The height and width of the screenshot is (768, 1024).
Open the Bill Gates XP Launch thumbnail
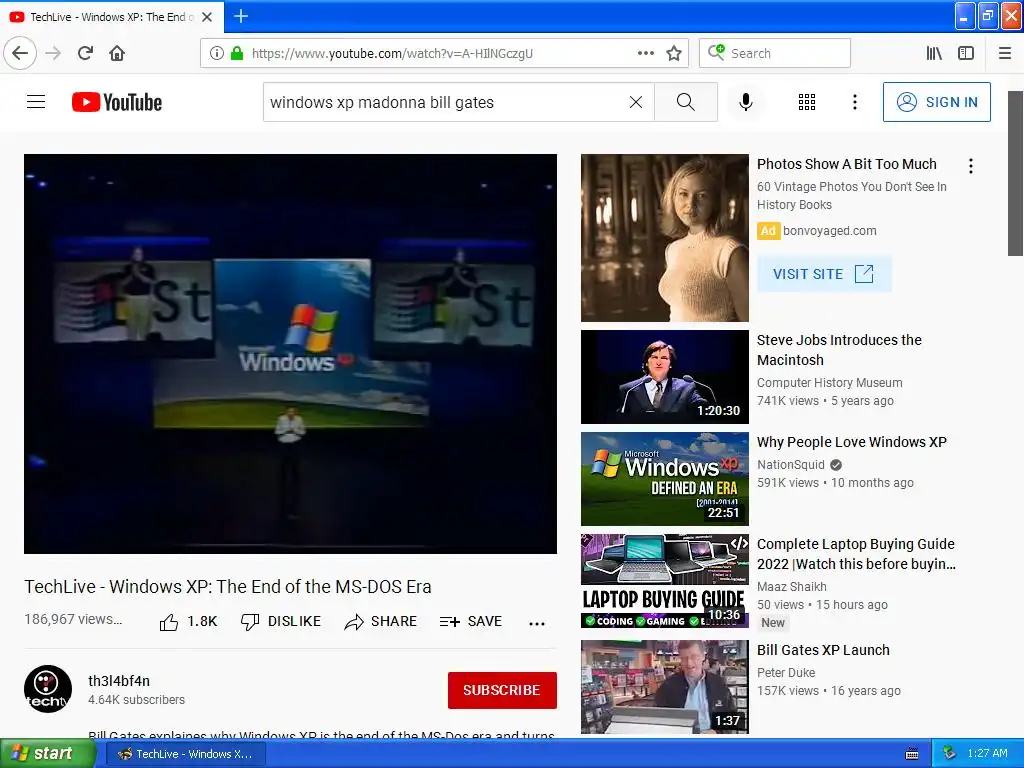665,687
